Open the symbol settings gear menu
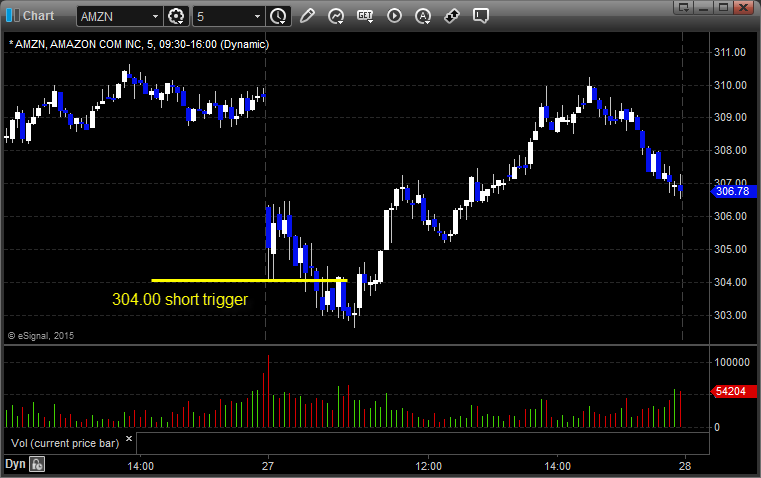Image resolution: width=761 pixels, height=478 pixels. [176, 16]
